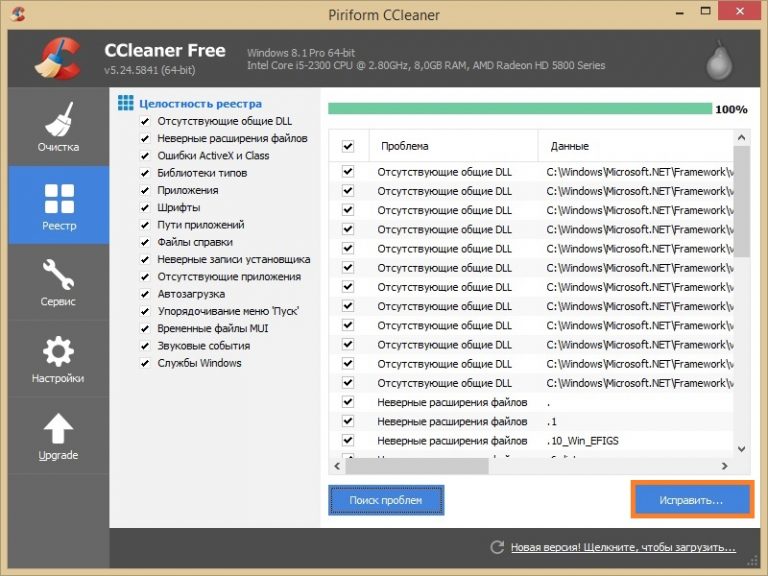Open the Новая версия download link
Viewport: 768px width, 576px height.
pyautogui.click(x=623, y=548)
